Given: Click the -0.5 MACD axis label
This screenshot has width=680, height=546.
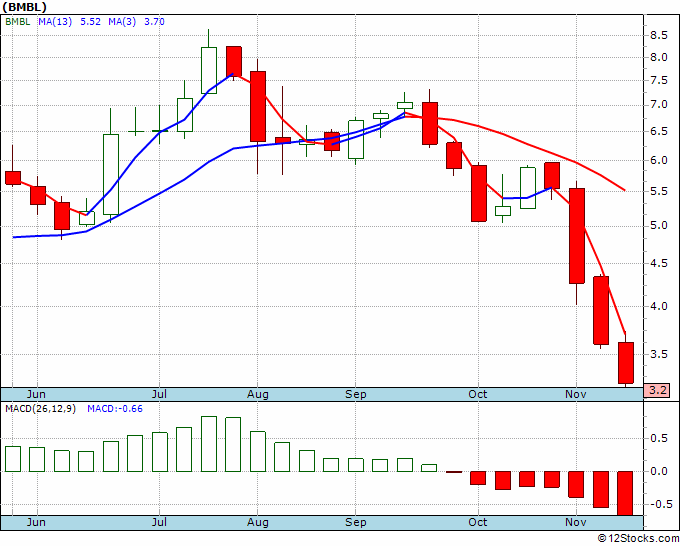Looking at the screenshot, I should 657,504.
